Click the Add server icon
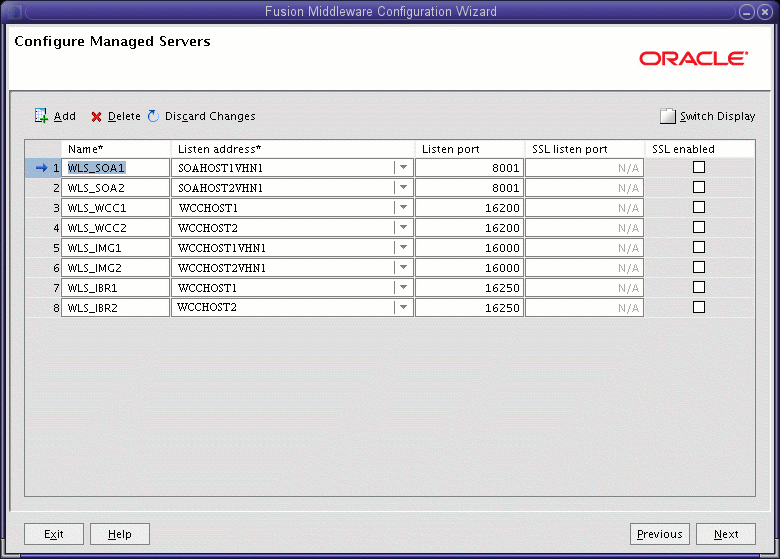The image size is (780, 559). (x=41, y=116)
